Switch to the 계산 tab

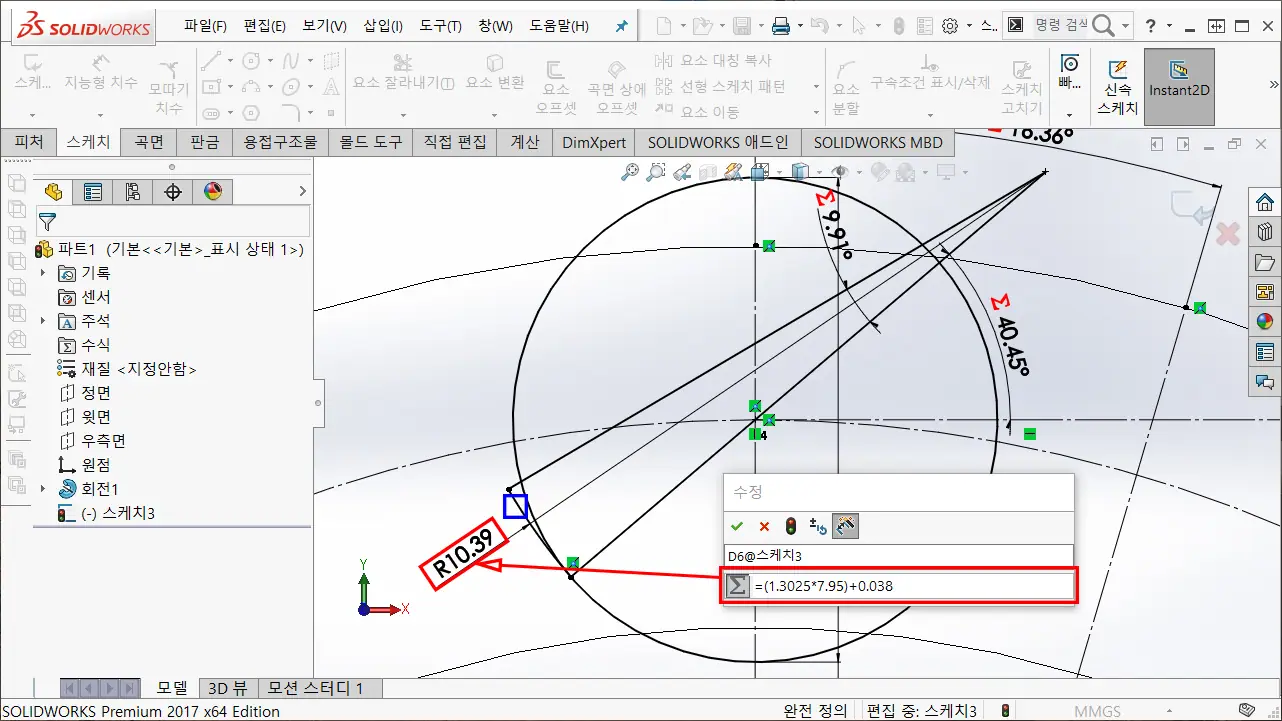[525, 143]
